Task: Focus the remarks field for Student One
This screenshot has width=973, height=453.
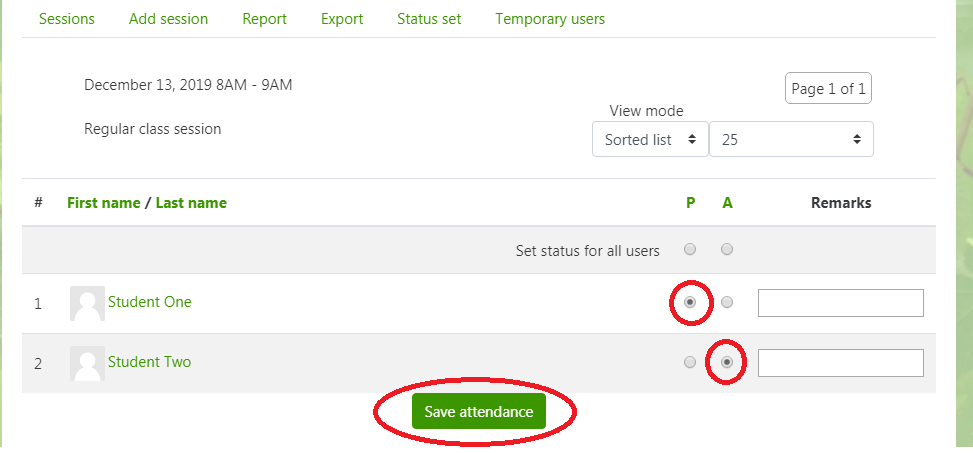Action: [x=841, y=303]
